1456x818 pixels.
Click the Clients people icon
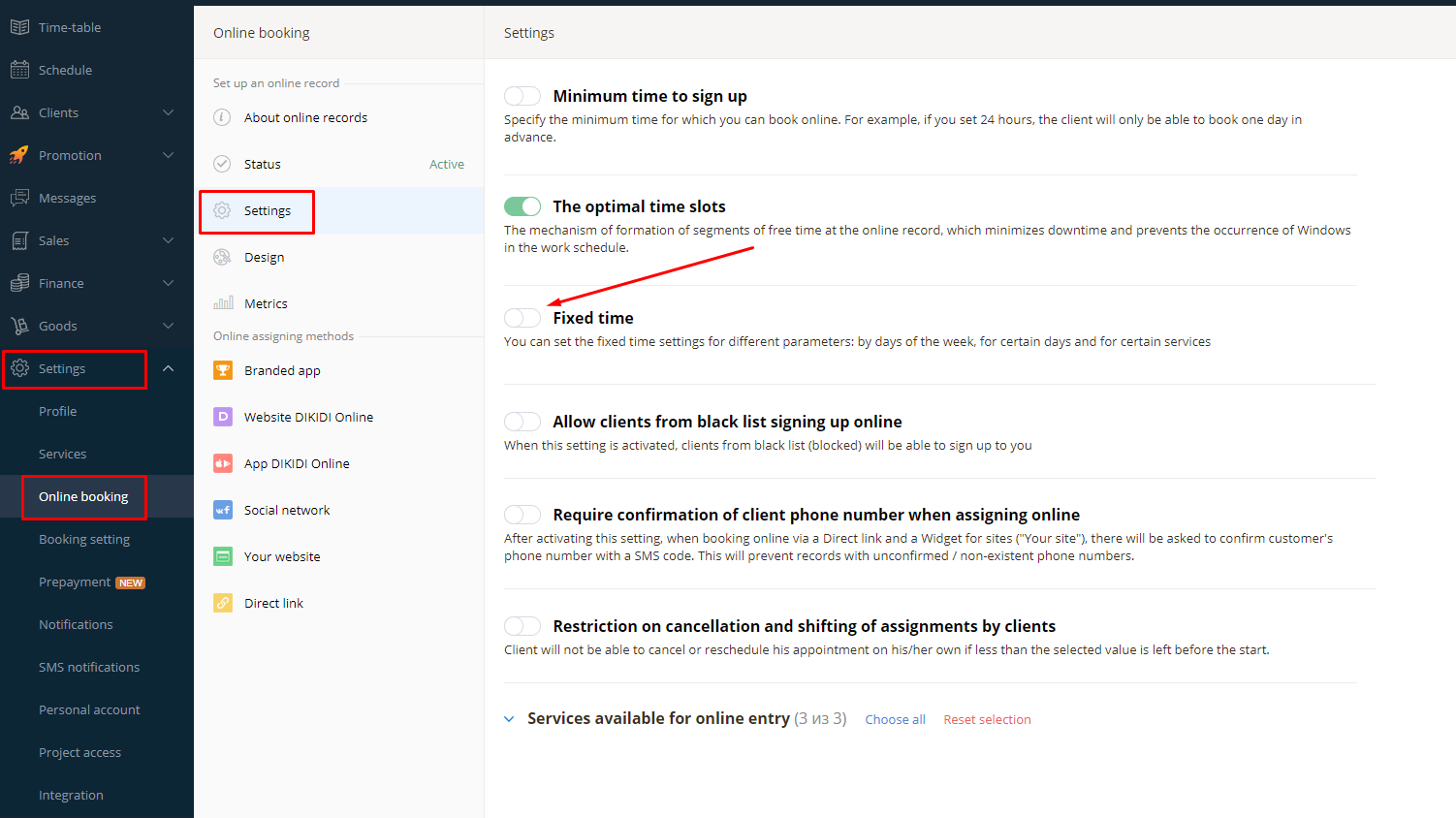pos(19,112)
